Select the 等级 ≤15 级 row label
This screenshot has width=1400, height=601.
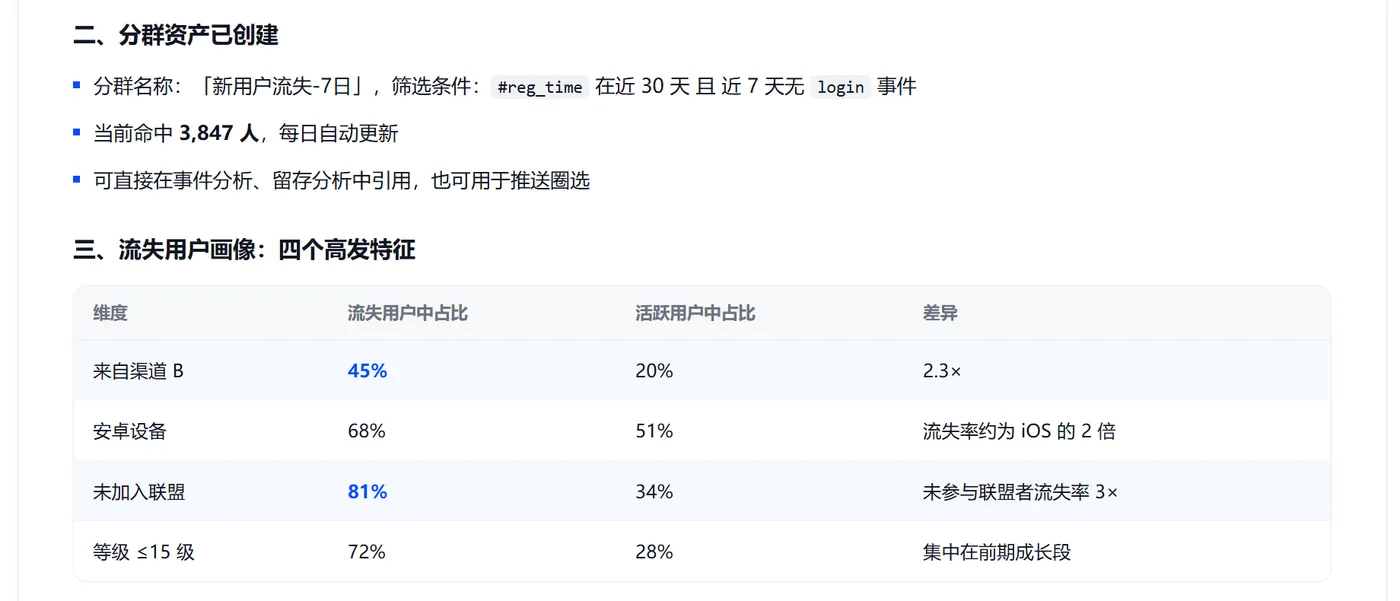pos(144,552)
